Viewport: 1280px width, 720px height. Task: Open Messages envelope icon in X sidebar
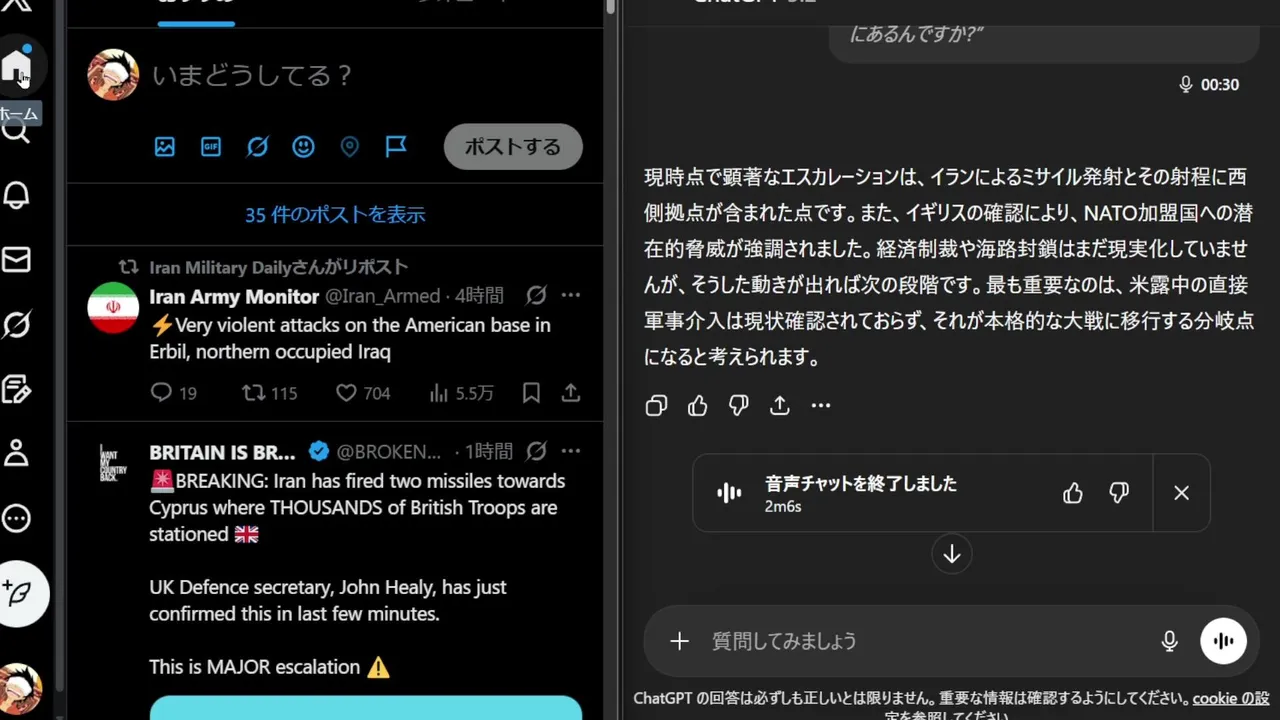(16, 260)
